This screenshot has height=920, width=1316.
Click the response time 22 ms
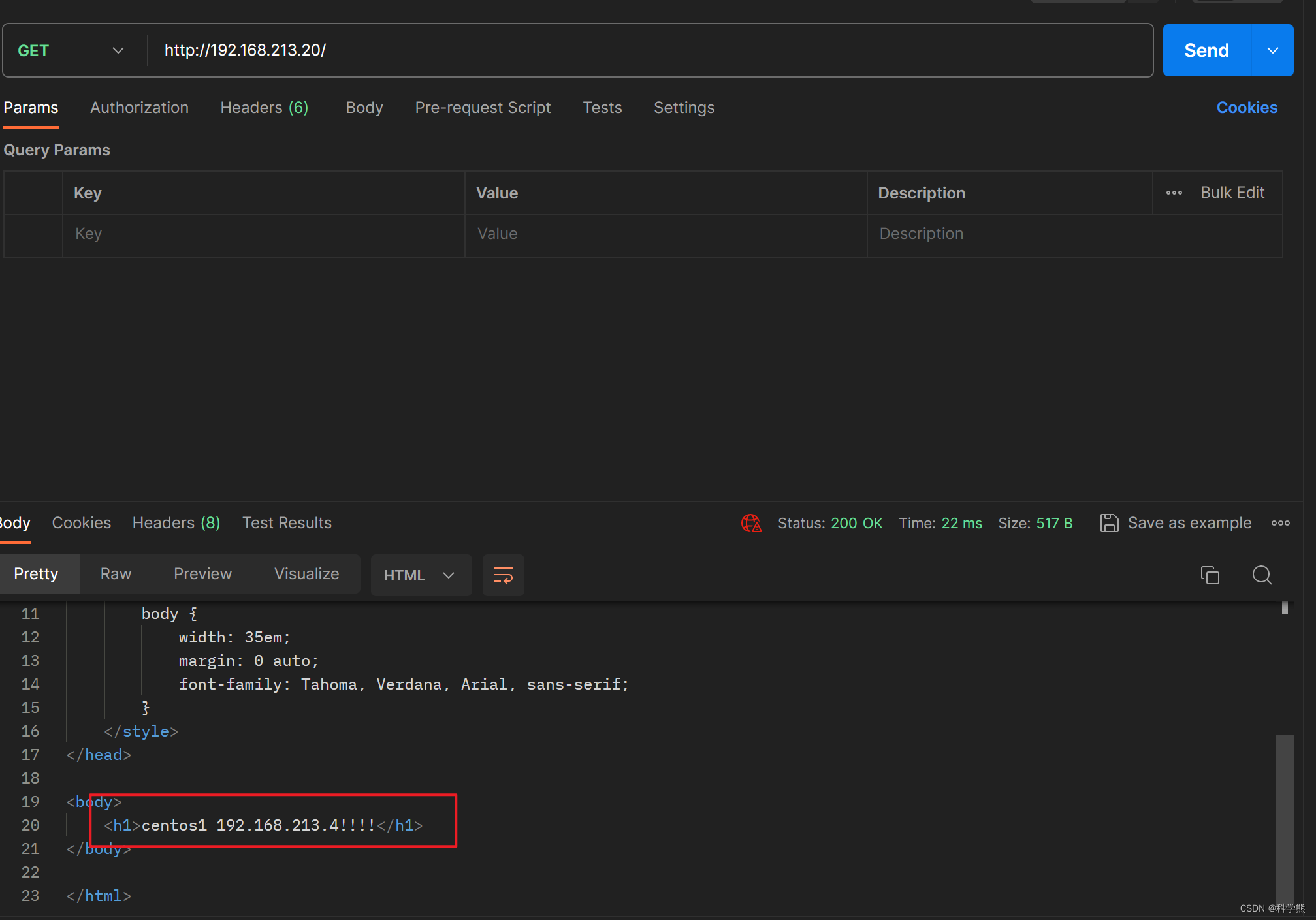961,523
